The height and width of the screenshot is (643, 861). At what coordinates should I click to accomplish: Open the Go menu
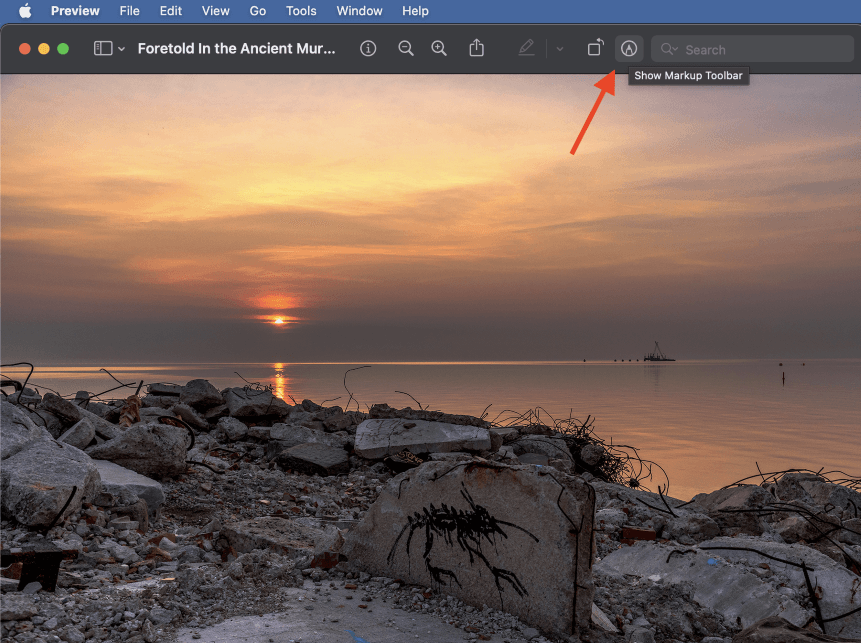[258, 10]
